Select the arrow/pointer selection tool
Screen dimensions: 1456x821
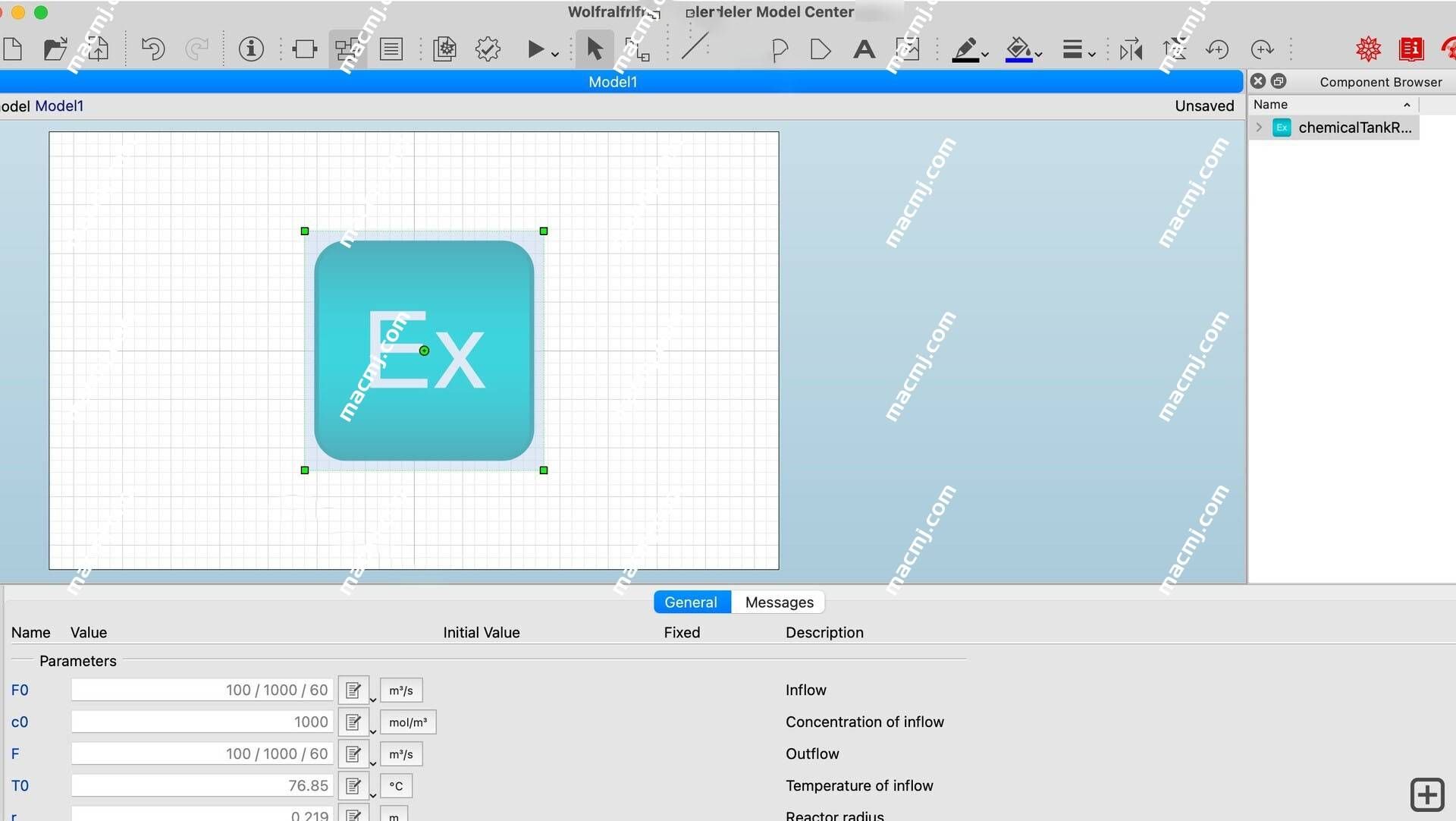pyautogui.click(x=594, y=47)
